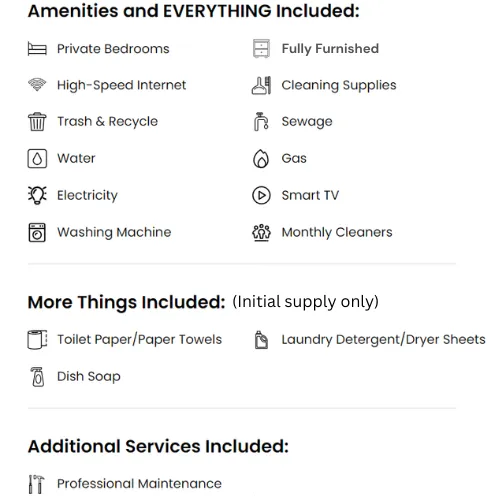The width and height of the screenshot is (500, 500).
Task: Click the water drop icon
Action: (x=37, y=158)
